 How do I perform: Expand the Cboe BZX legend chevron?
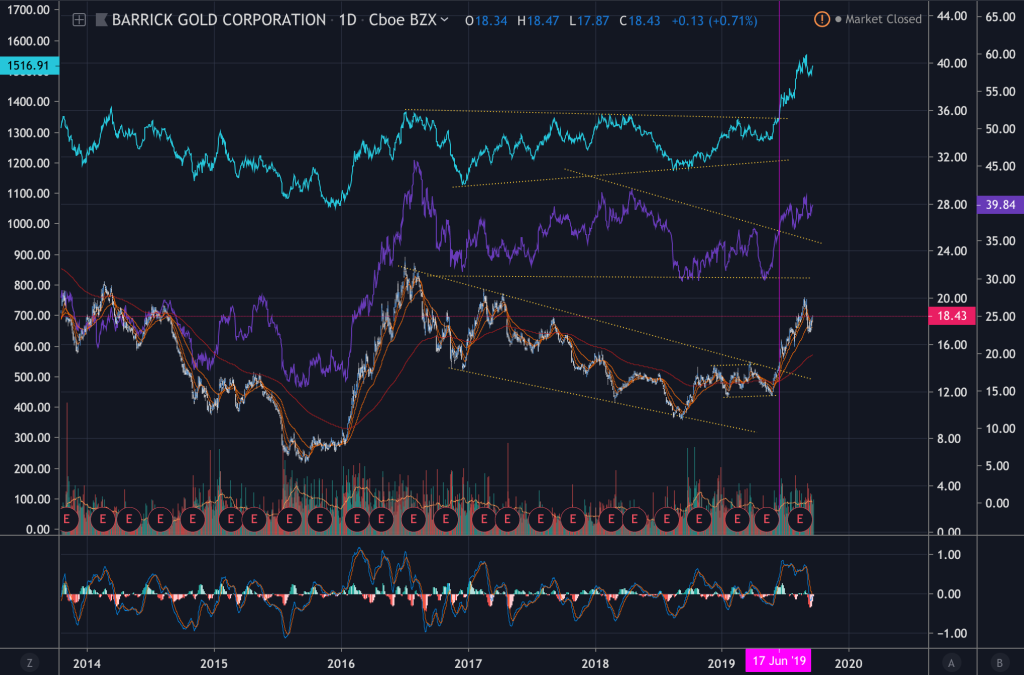(445, 20)
